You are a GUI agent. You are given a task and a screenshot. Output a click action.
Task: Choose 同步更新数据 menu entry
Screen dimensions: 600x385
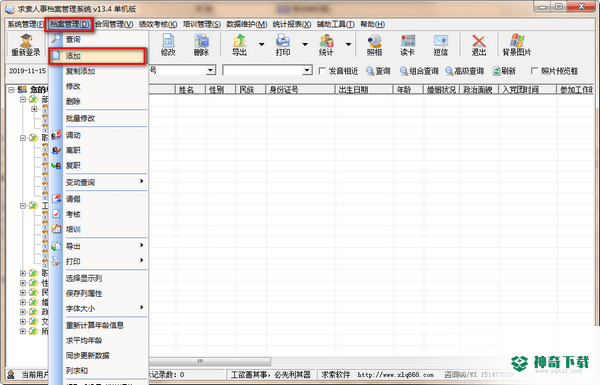pos(99,356)
